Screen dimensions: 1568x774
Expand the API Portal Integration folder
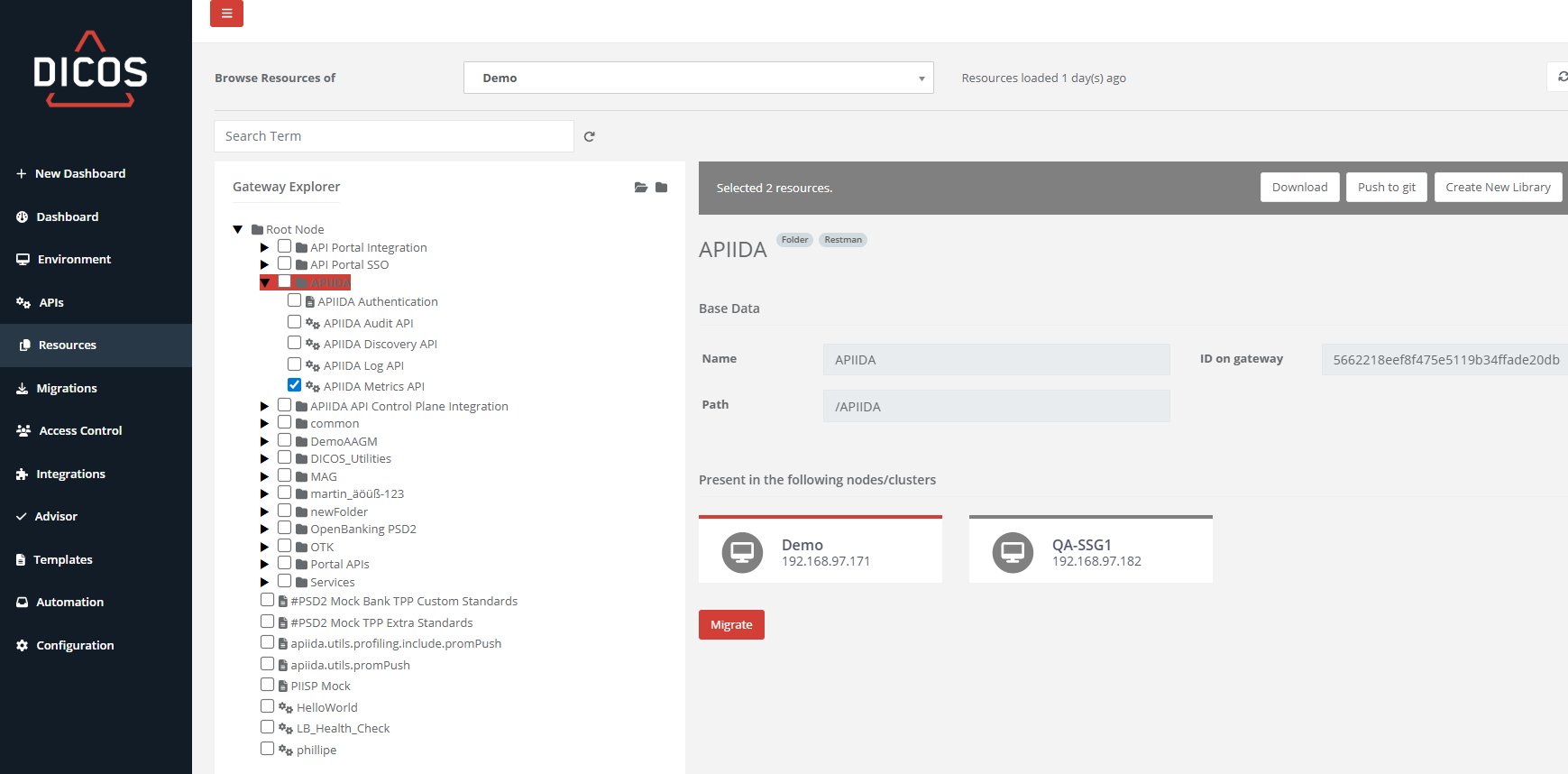pyautogui.click(x=264, y=247)
